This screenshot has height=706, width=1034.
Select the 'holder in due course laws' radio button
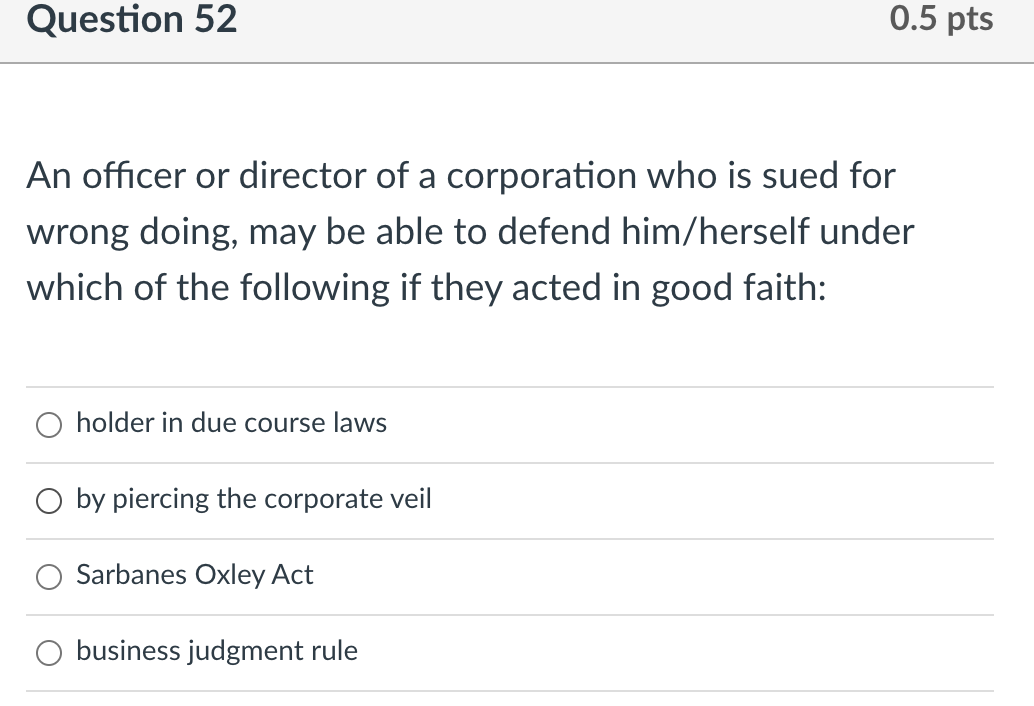pos(48,424)
